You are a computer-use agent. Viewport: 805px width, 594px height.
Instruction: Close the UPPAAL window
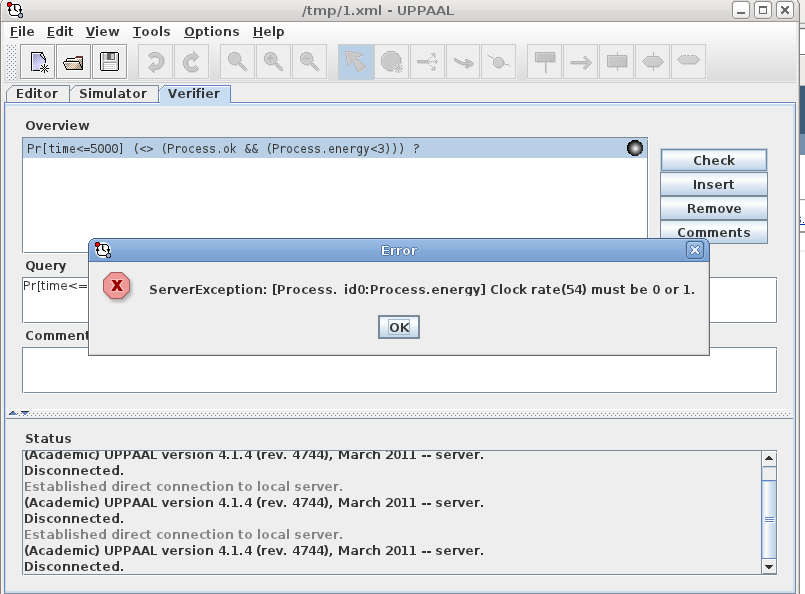[785, 10]
